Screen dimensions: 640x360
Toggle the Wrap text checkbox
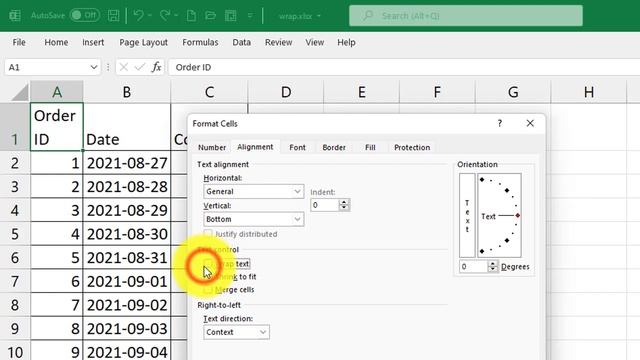pyautogui.click(x=208, y=264)
